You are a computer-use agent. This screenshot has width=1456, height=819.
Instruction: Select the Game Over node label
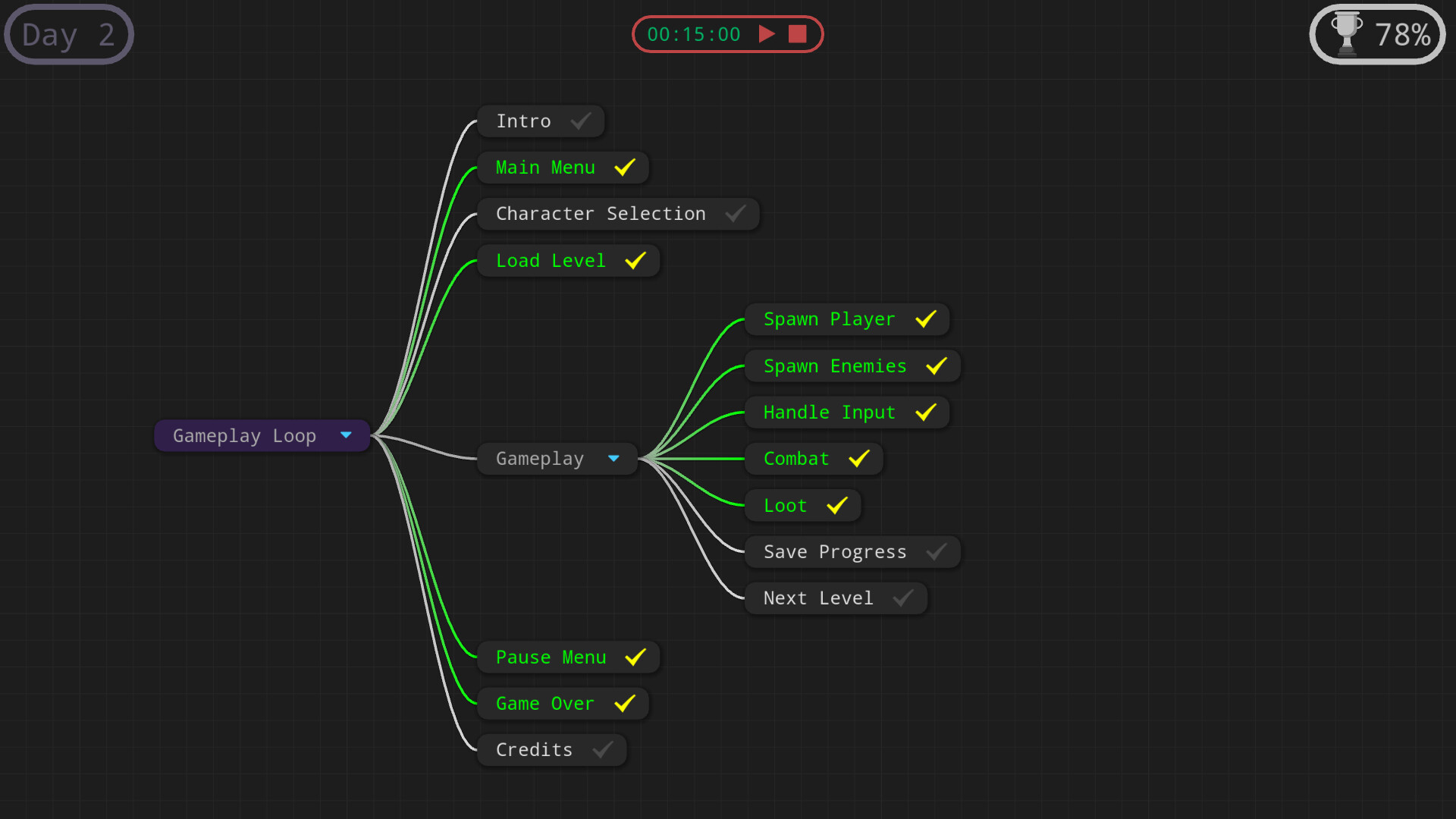pyautogui.click(x=545, y=704)
